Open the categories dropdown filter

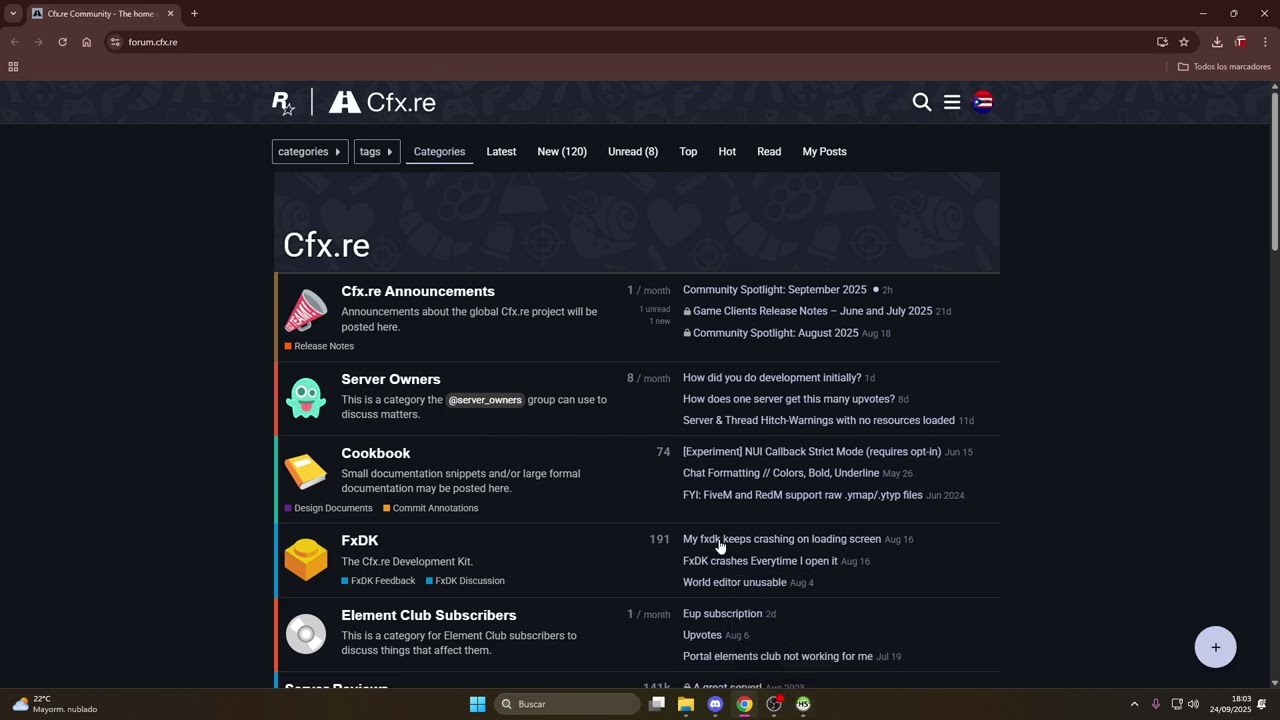click(x=310, y=152)
